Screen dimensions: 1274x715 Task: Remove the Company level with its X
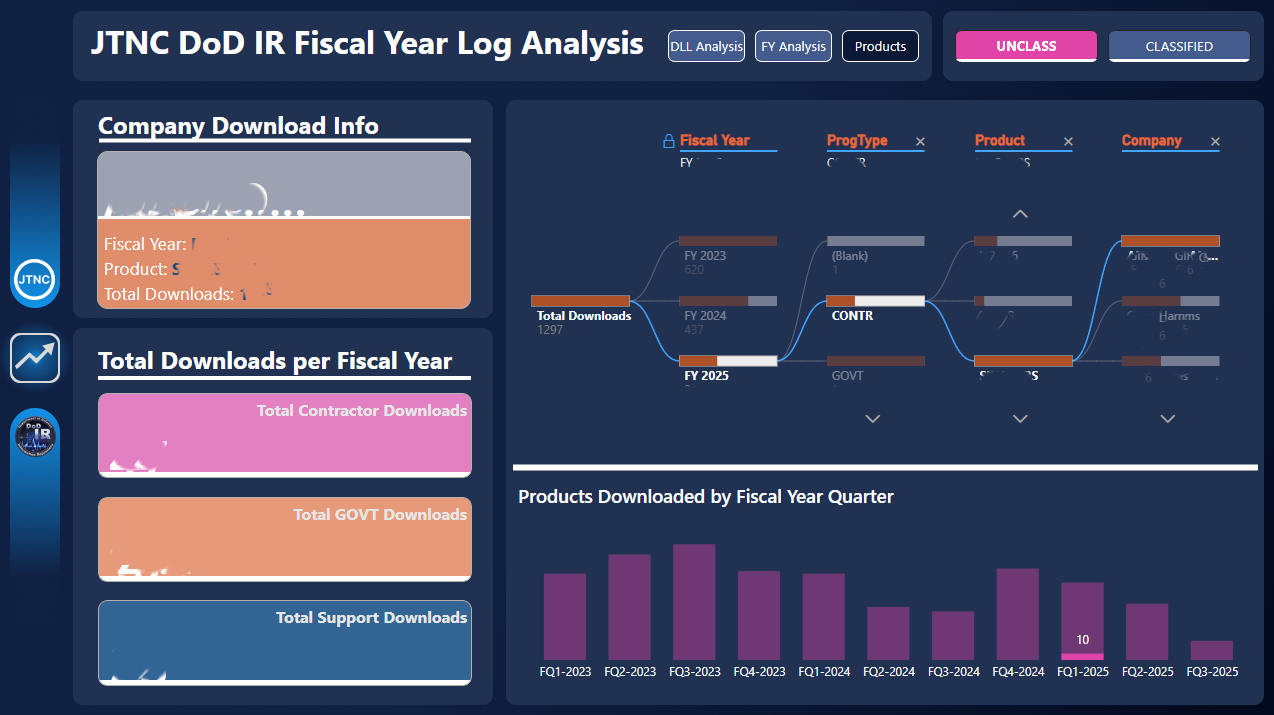point(1215,142)
